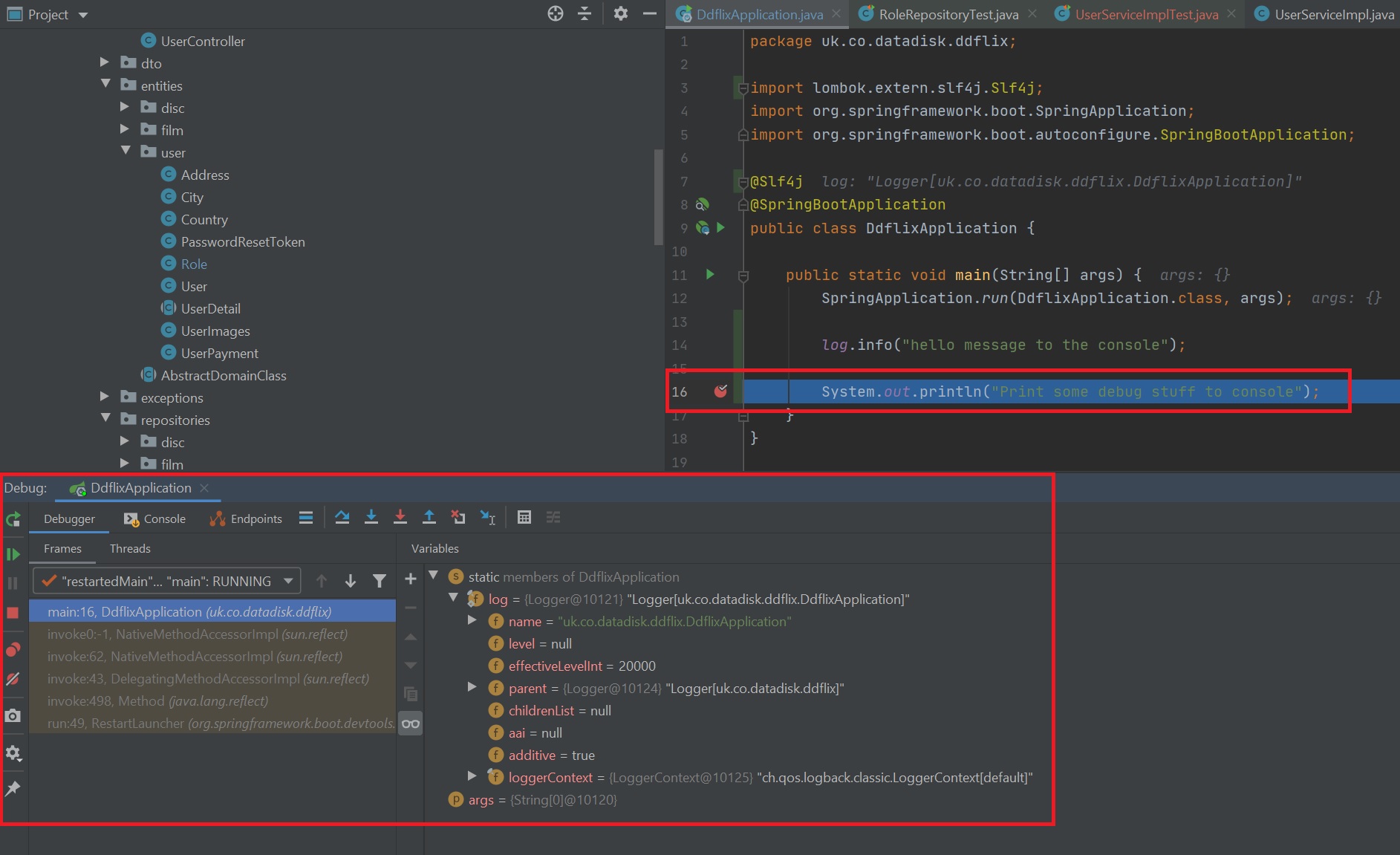Collapse the entities folder in tree
The height and width of the screenshot is (855, 1400).
tap(105, 85)
